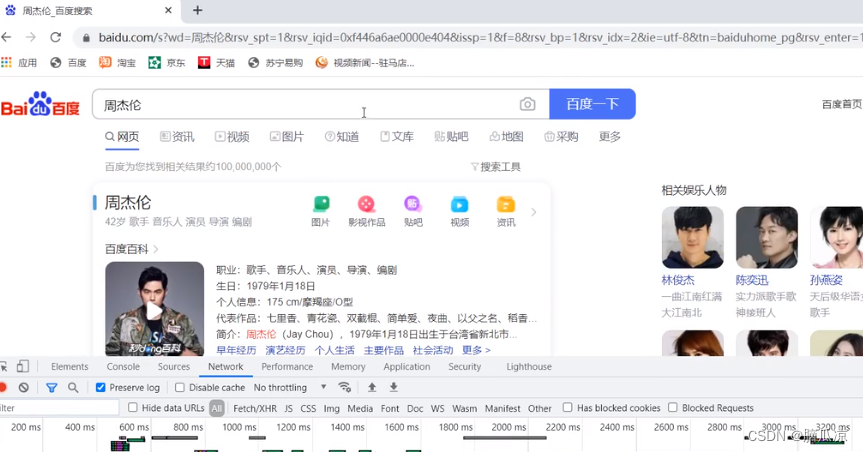Open the 视频 card icon
Screen dimensions: 863x452
point(460,211)
